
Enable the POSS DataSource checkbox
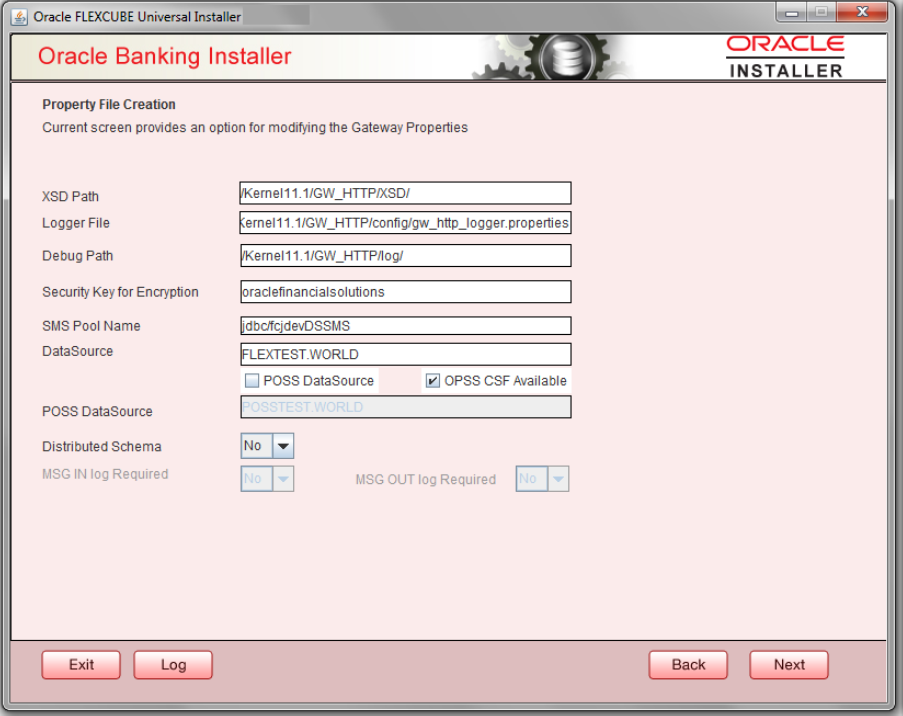(250, 380)
